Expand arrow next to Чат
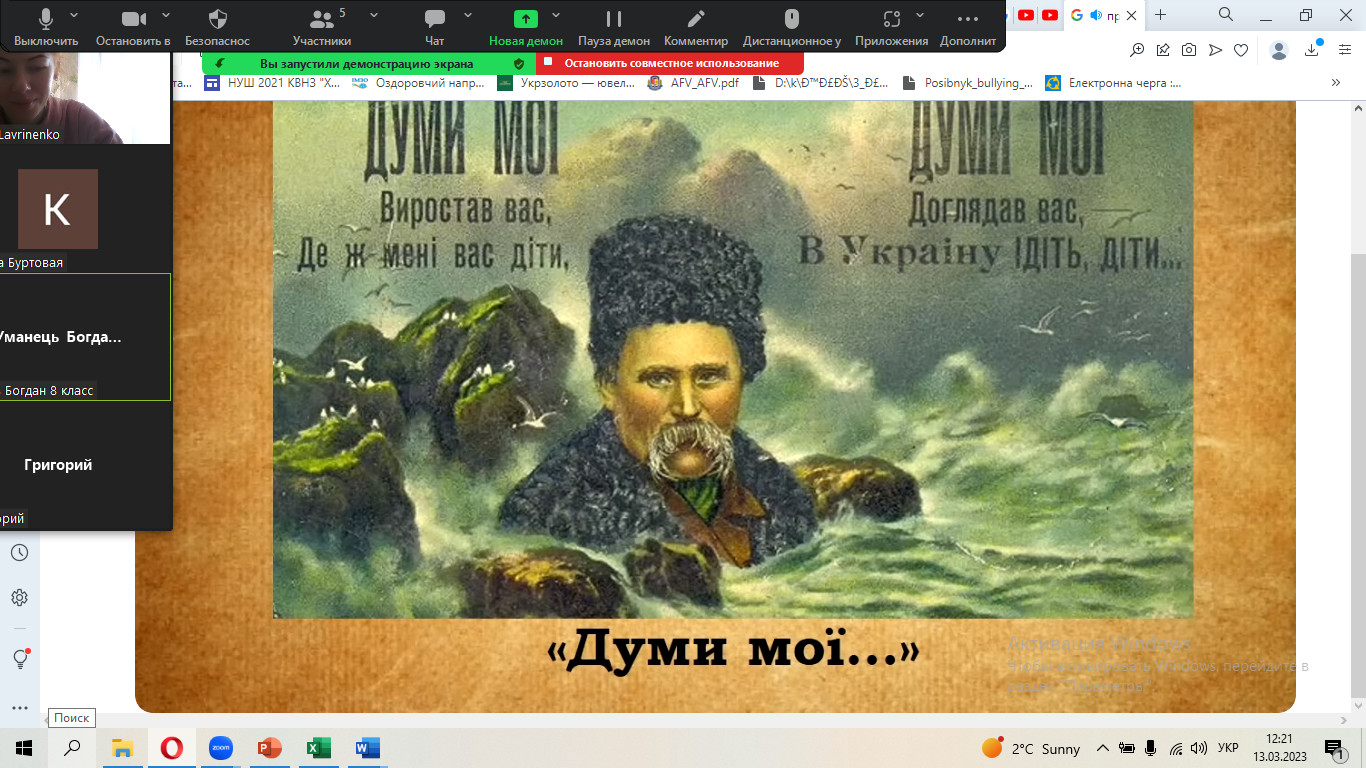This screenshot has height=768, width=1366. click(466, 16)
